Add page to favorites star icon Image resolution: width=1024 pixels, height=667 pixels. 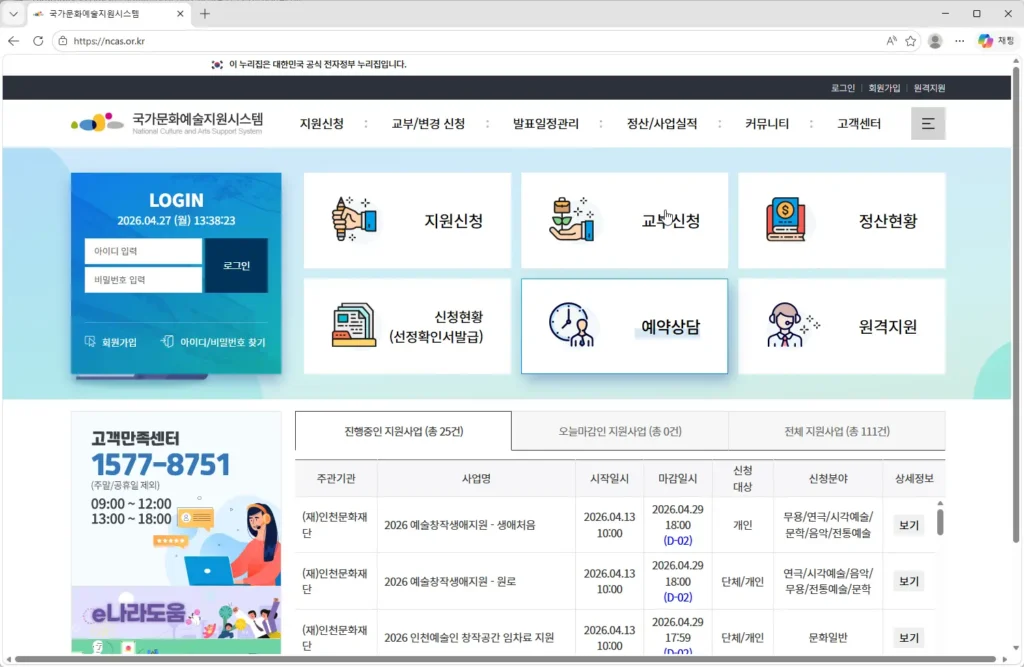tap(910, 41)
